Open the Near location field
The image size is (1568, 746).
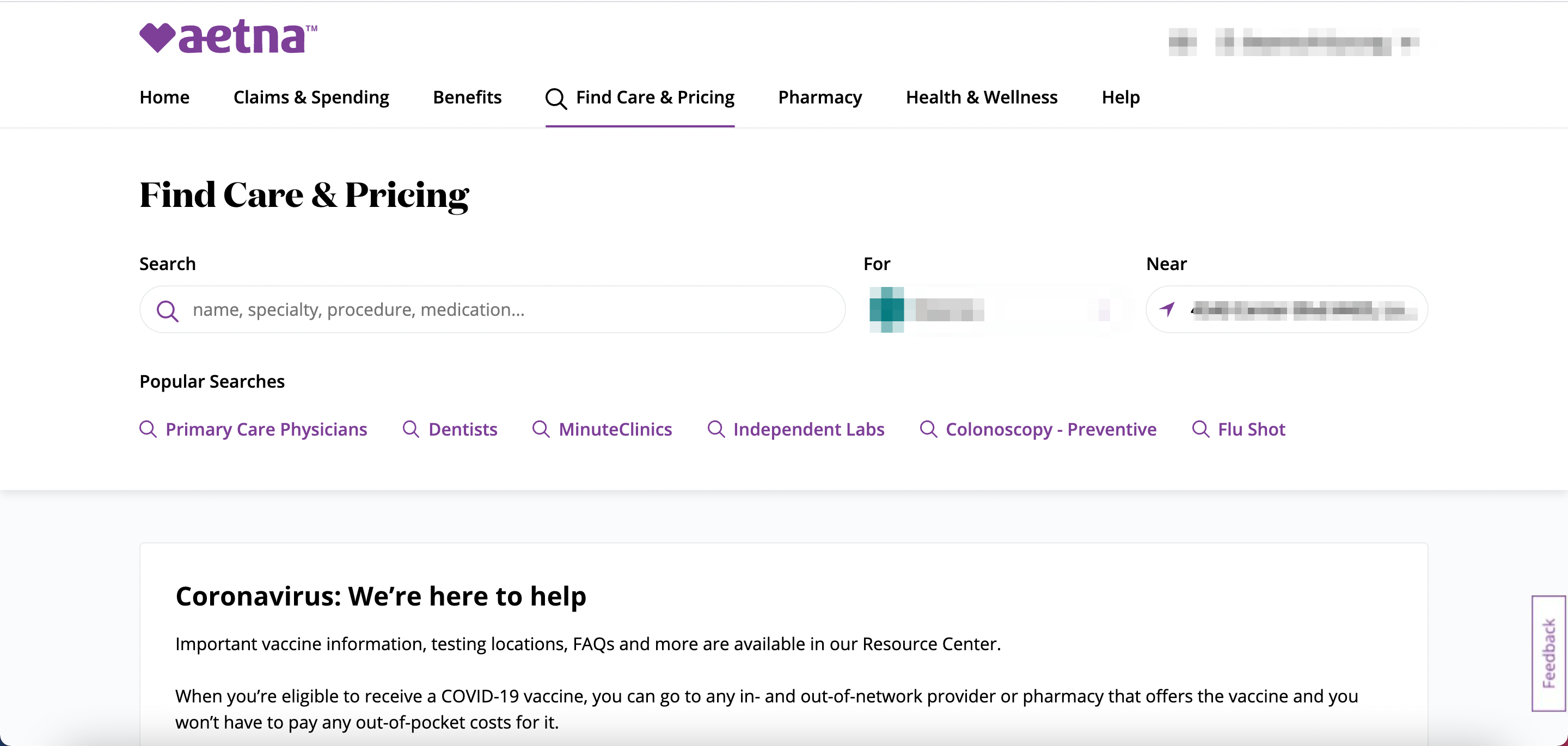[x=1287, y=309]
